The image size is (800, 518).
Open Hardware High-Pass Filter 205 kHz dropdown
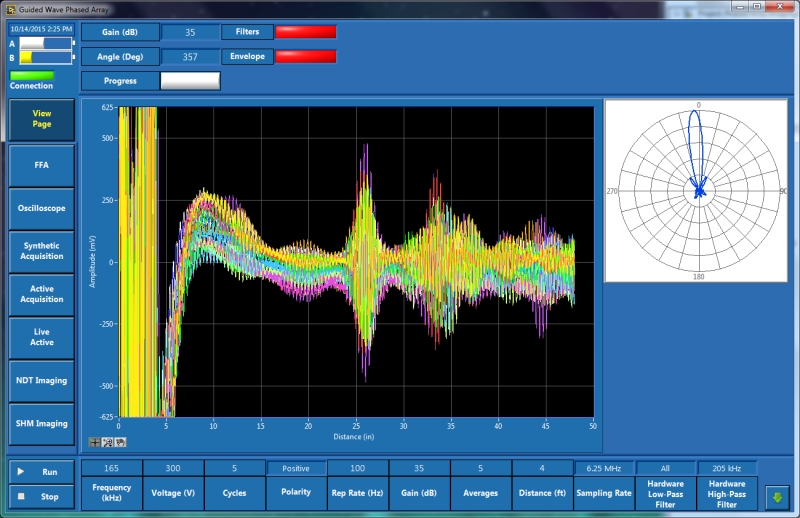[727, 468]
